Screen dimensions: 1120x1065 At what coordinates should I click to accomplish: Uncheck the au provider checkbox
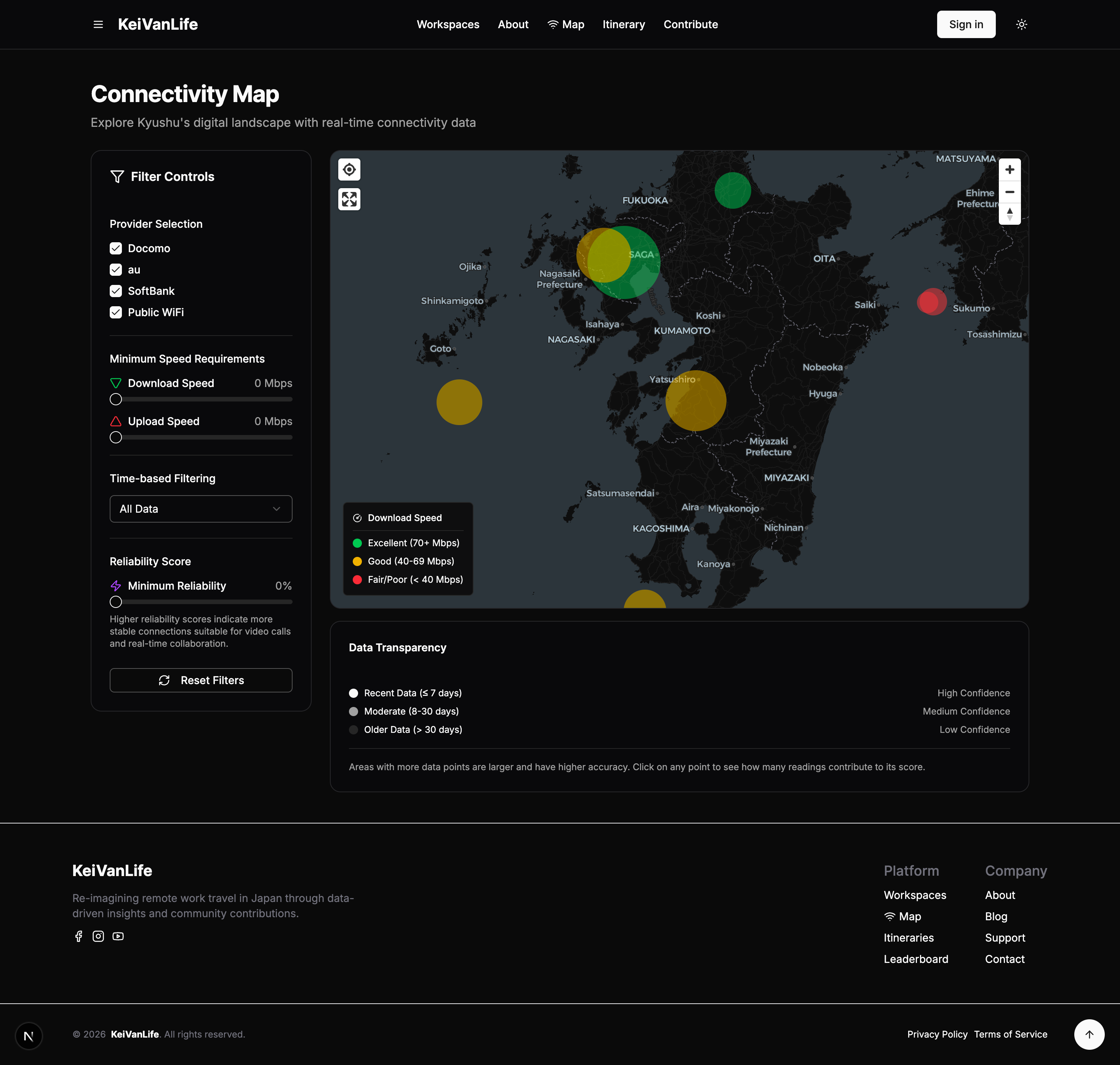click(116, 270)
